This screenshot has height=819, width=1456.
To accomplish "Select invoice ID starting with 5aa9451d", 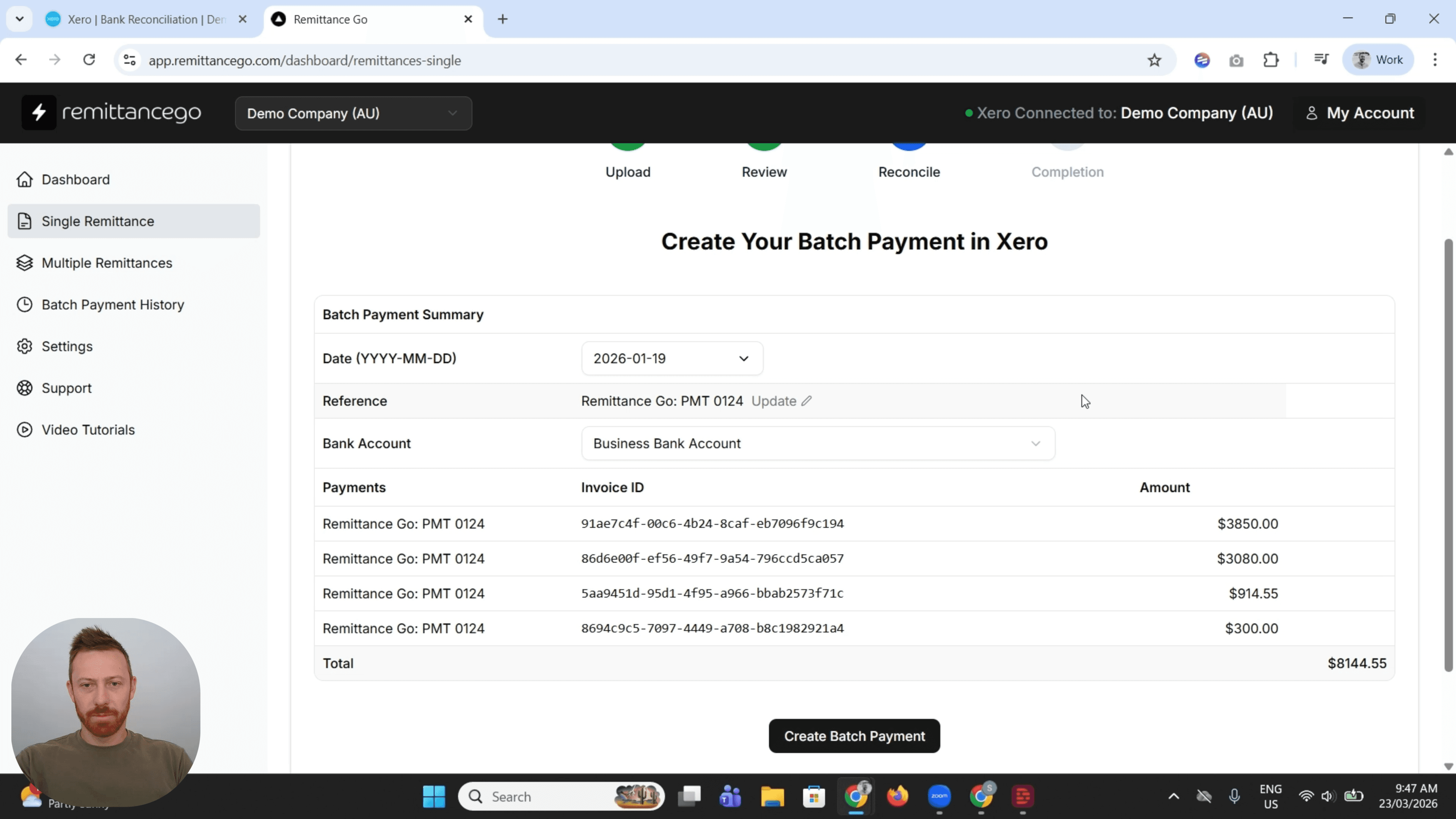I will coord(712,593).
